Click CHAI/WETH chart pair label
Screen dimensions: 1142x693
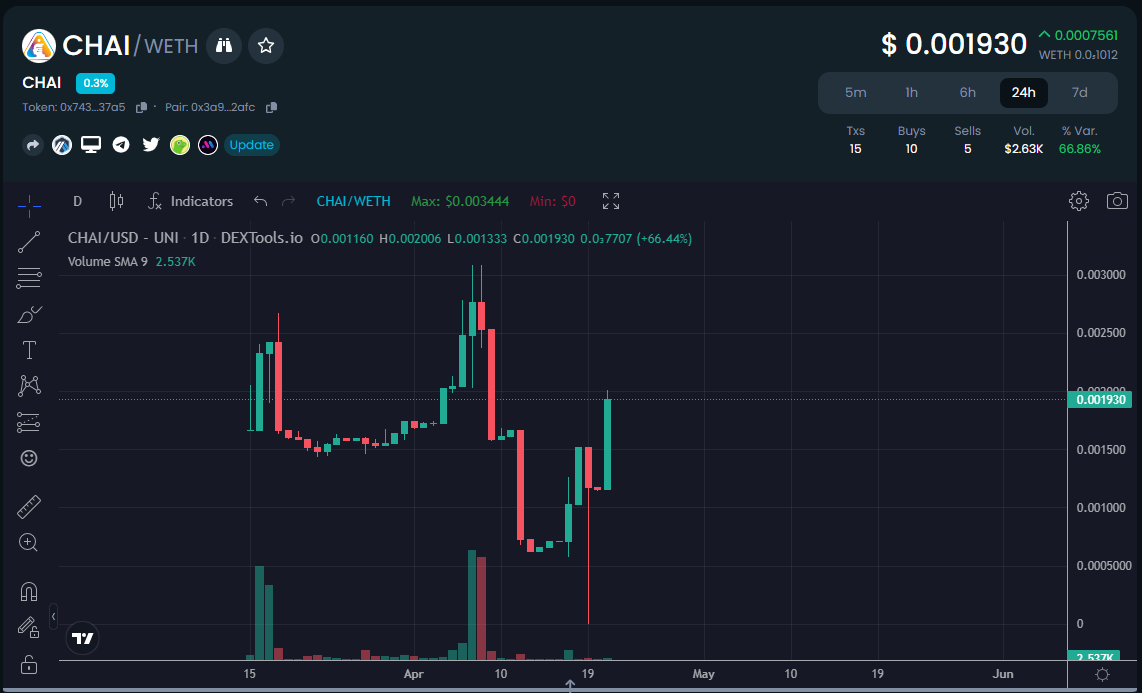[353, 202]
